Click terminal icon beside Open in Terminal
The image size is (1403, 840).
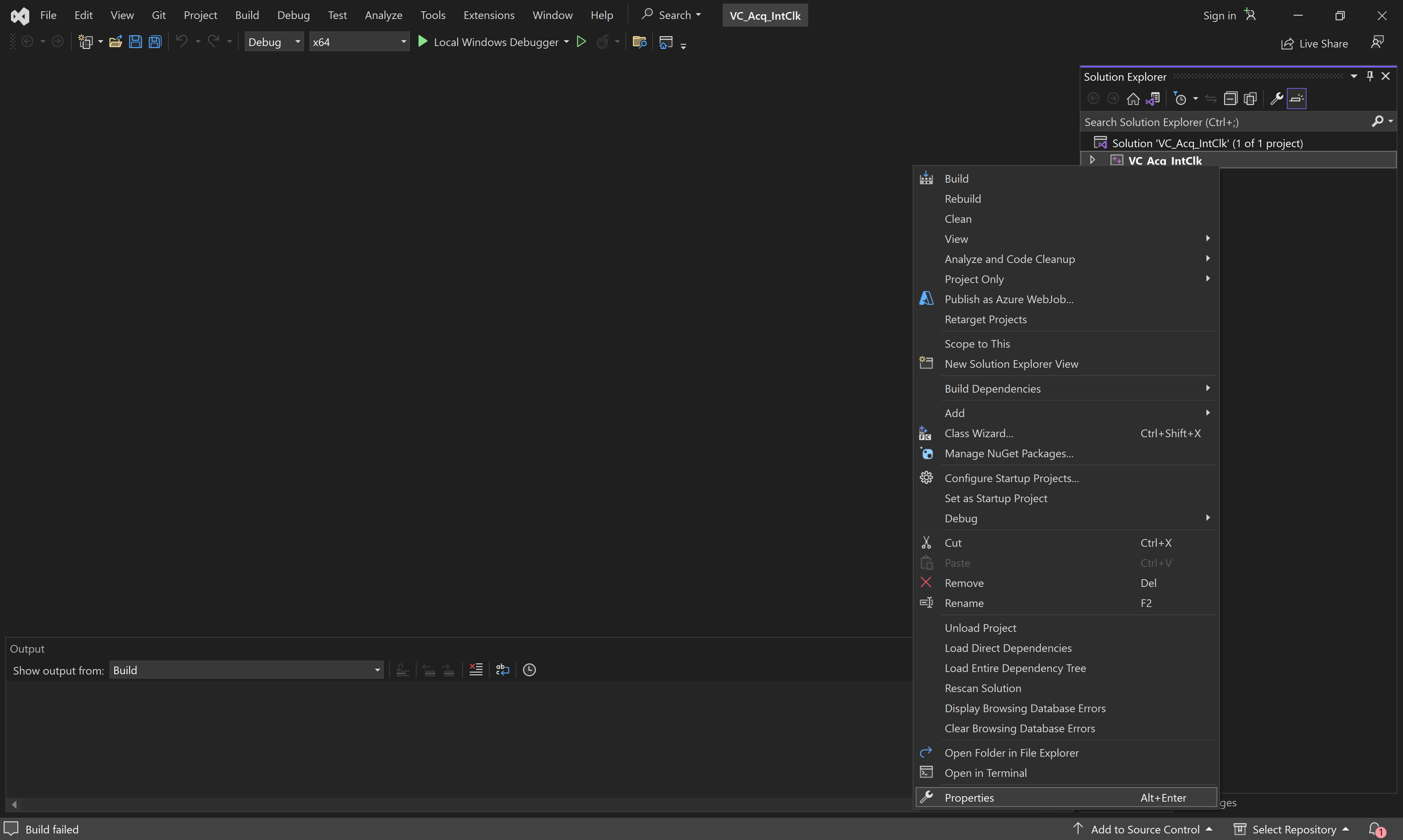click(926, 773)
